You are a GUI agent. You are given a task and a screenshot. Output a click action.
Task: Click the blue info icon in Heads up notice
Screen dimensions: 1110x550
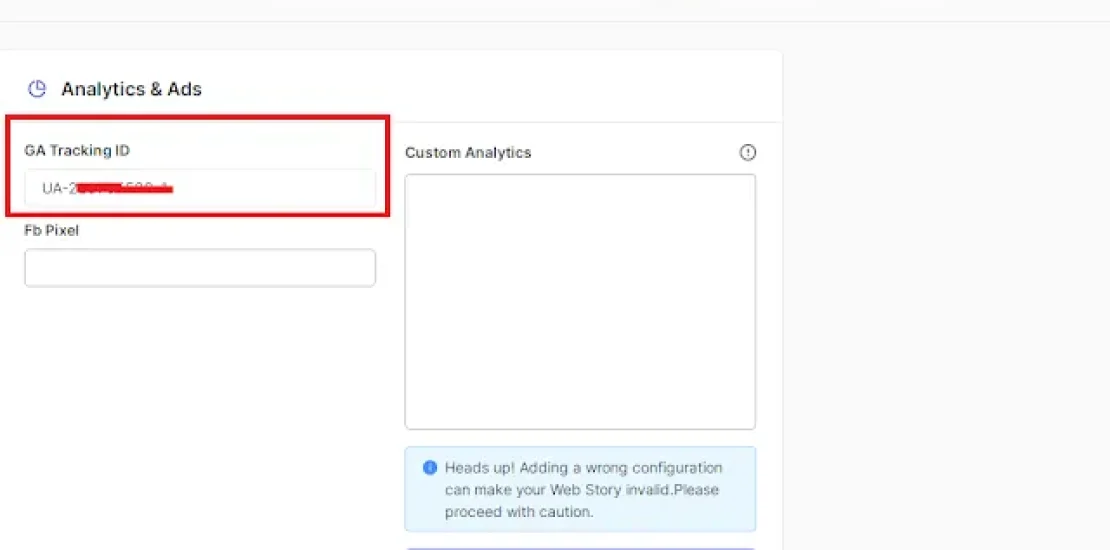[x=430, y=468]
